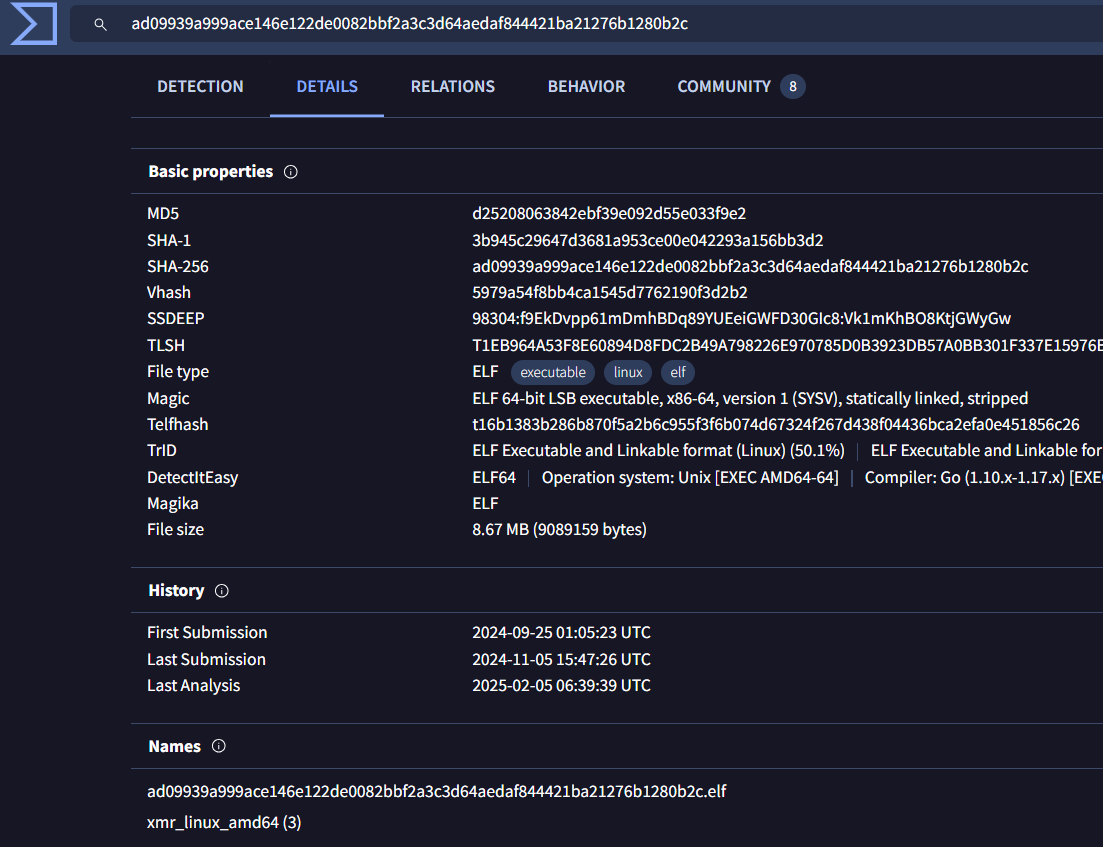The height and width of the screenshot is (847, 1103).
Task: Switch to the DETECTION tab
Action: (x=200, y=87)
